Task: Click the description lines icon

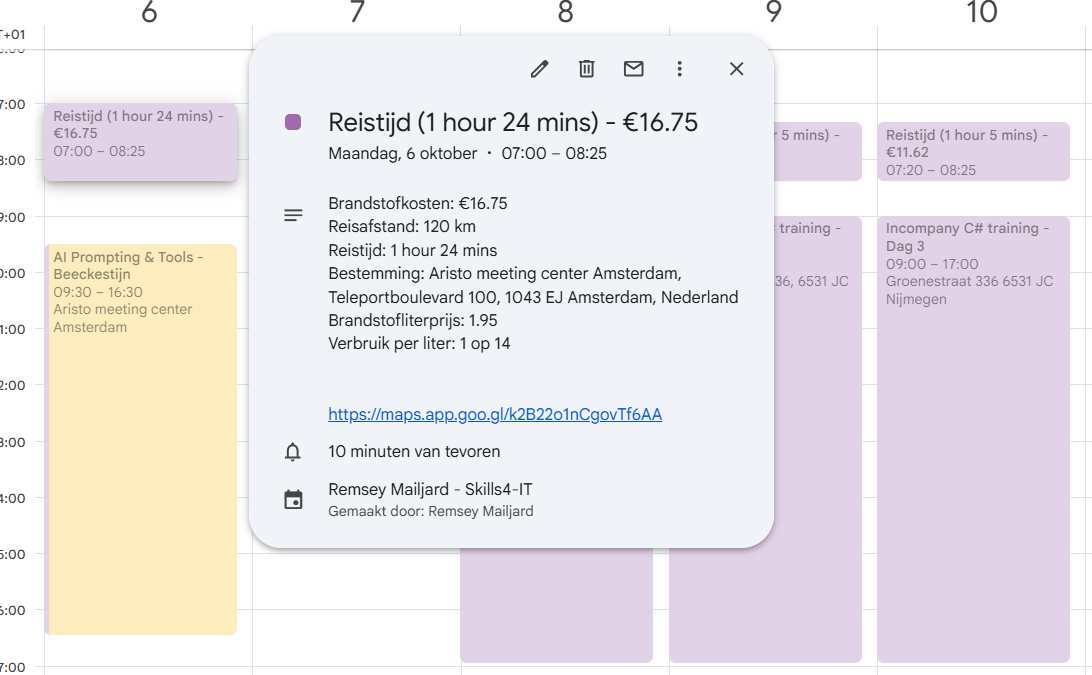Action: tap(293, 214)
